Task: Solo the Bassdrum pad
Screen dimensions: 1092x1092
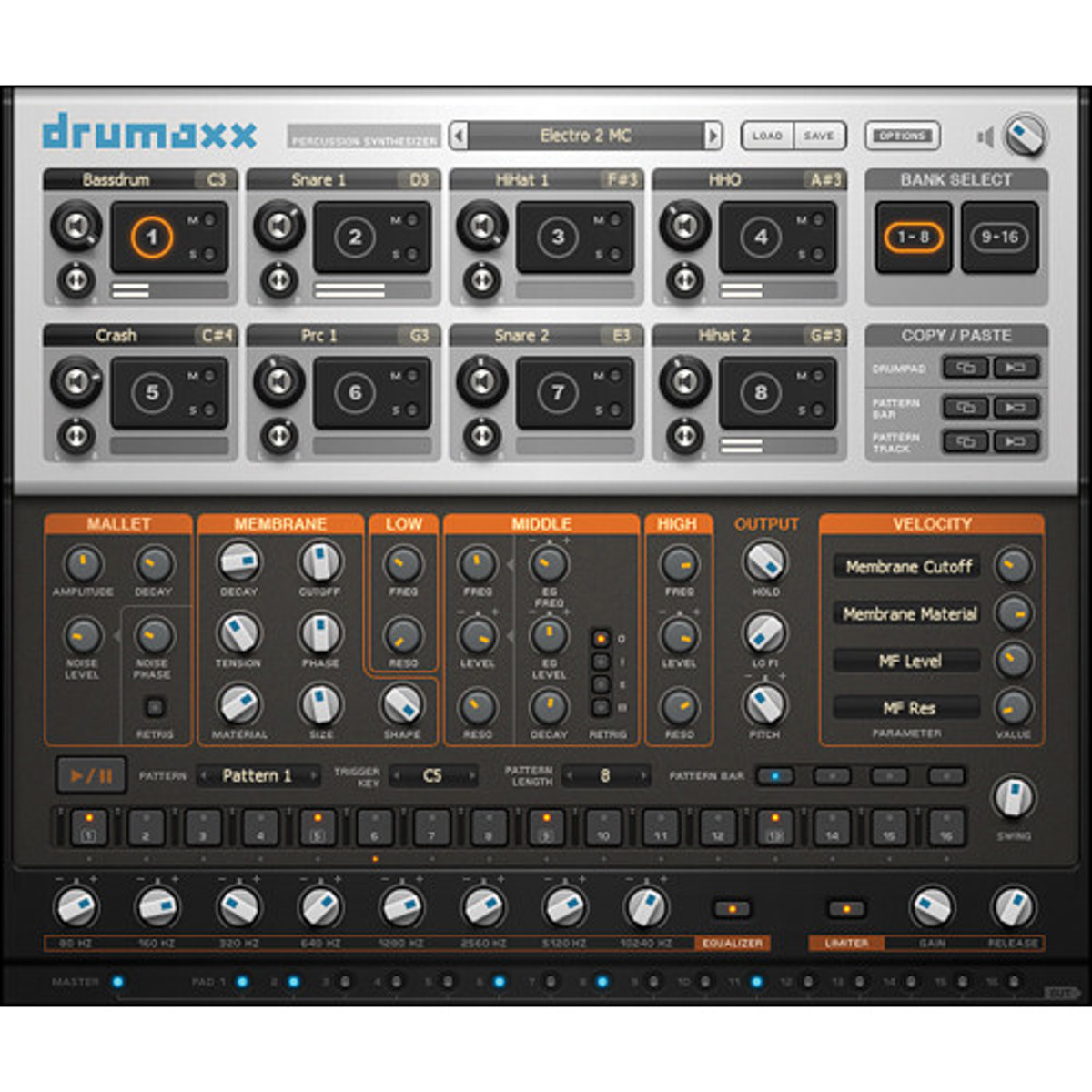Action: [209, 255]
